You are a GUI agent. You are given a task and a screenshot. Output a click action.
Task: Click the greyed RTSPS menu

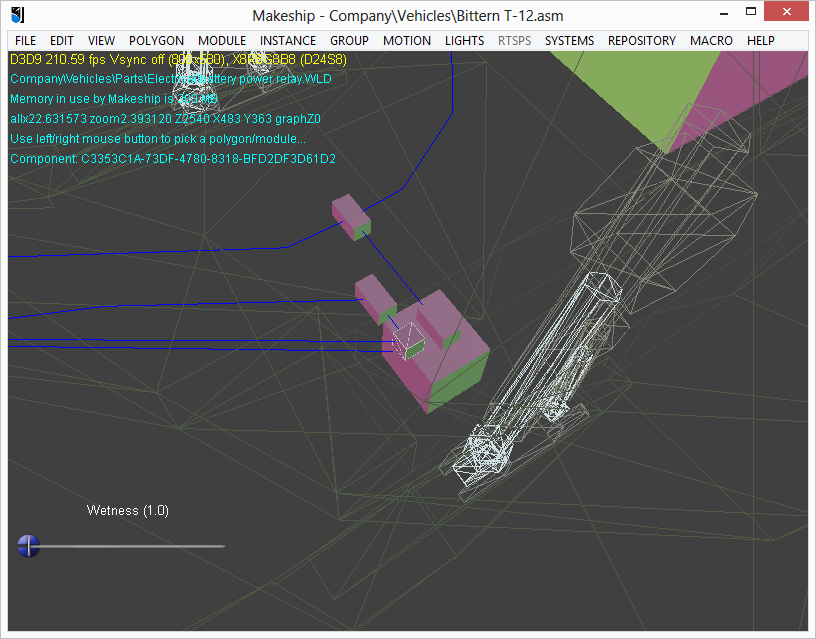pos(514,41)
